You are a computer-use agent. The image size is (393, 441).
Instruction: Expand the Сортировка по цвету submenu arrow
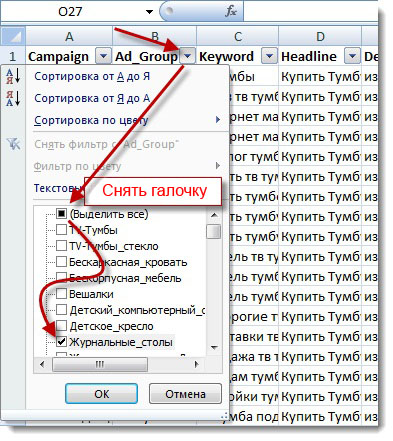[218, 120]
